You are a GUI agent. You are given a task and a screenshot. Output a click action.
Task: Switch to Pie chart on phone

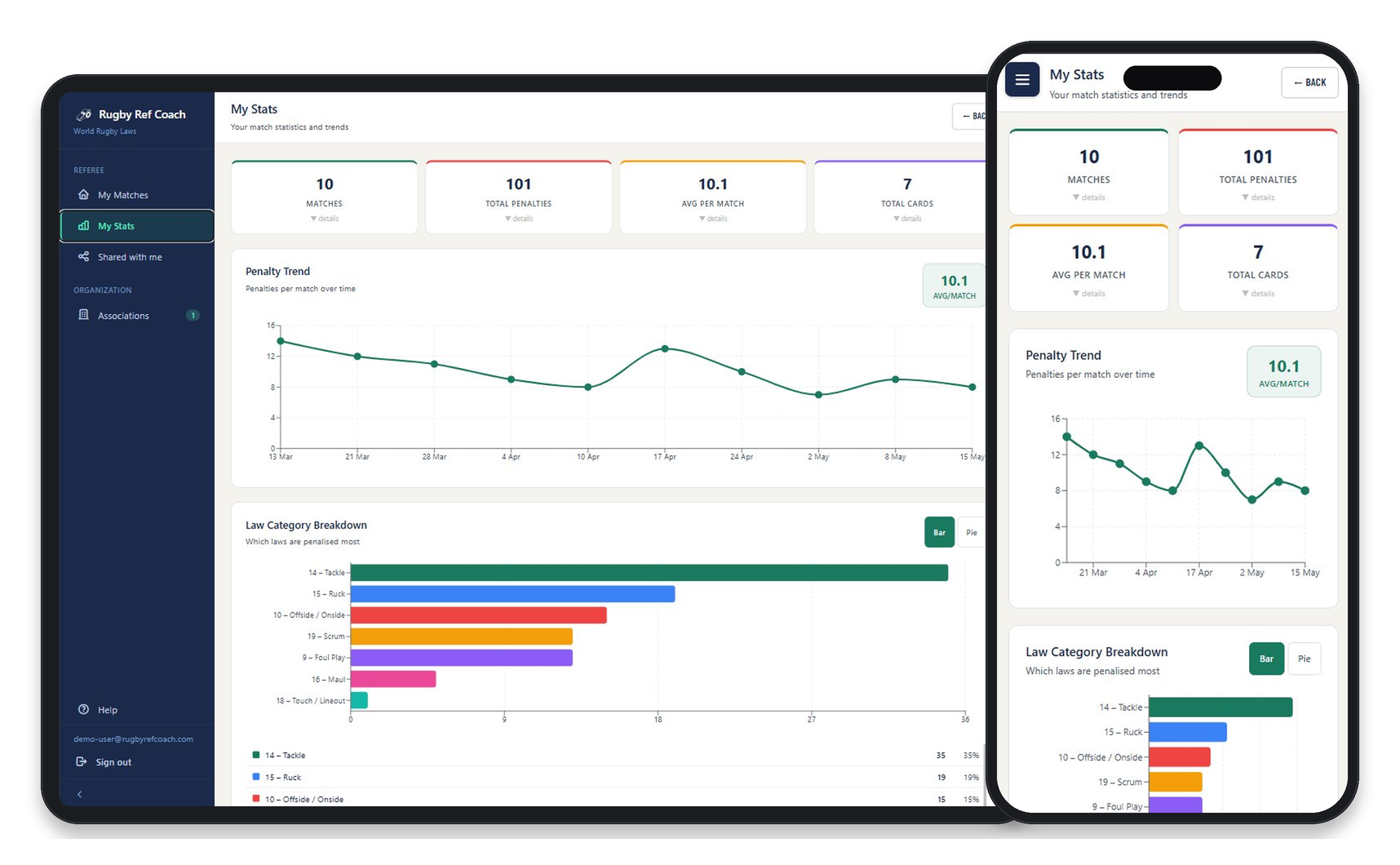coord(1304,659)
